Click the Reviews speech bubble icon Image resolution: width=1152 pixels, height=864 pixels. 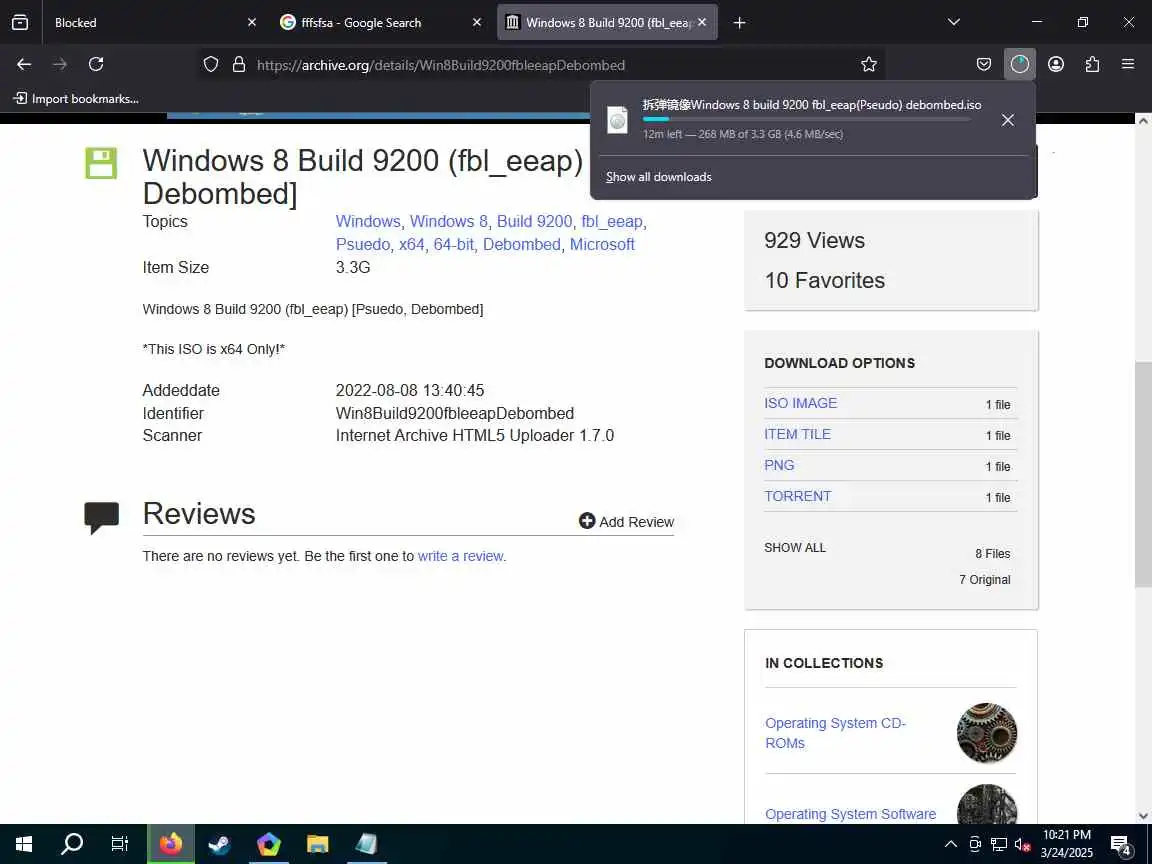coord(101,518)
